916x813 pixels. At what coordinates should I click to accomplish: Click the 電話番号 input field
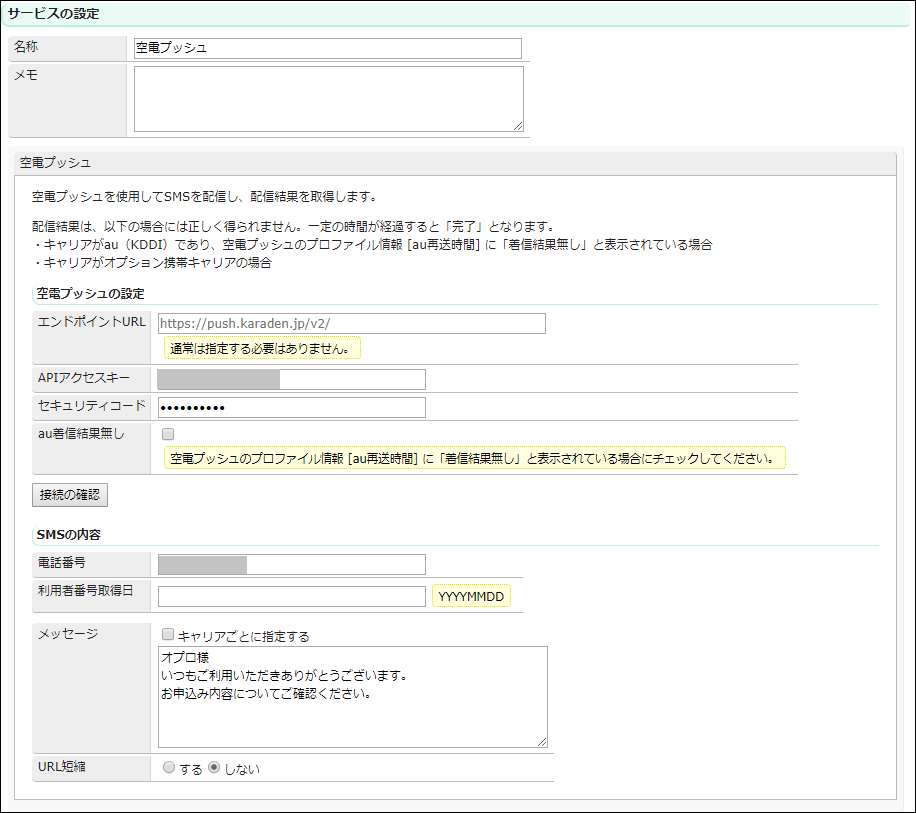point(291,564)
